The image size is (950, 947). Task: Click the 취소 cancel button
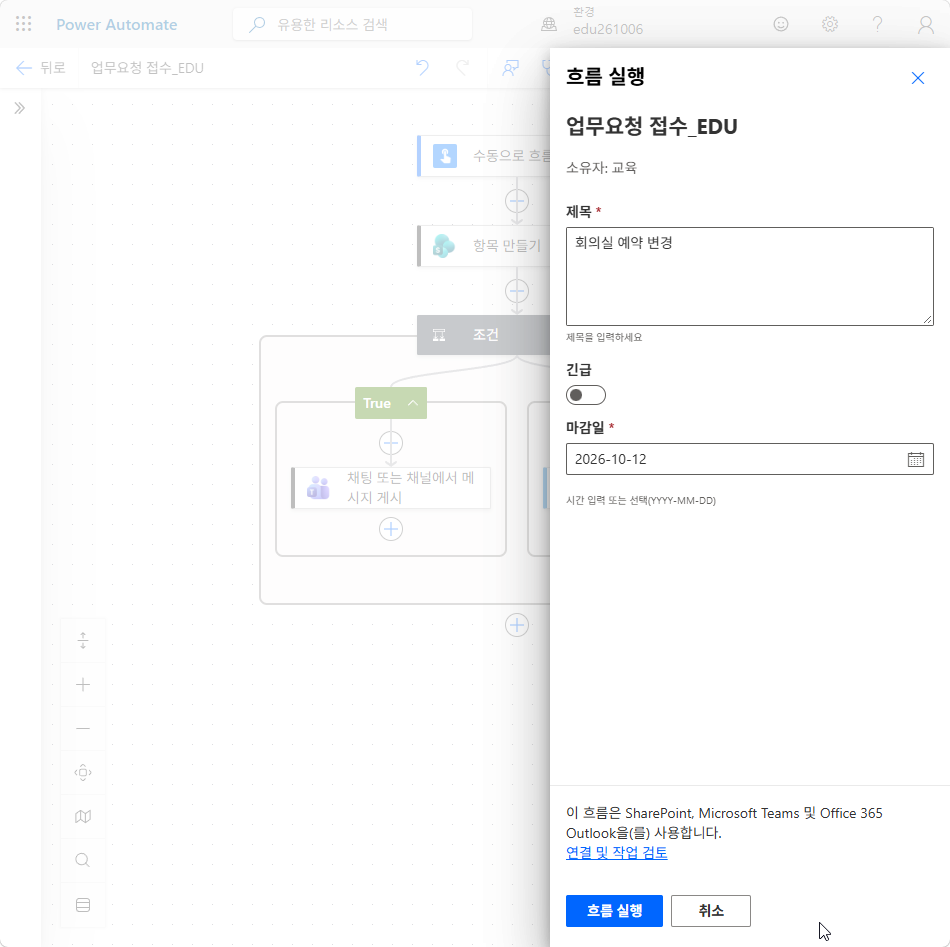point(711,911)
